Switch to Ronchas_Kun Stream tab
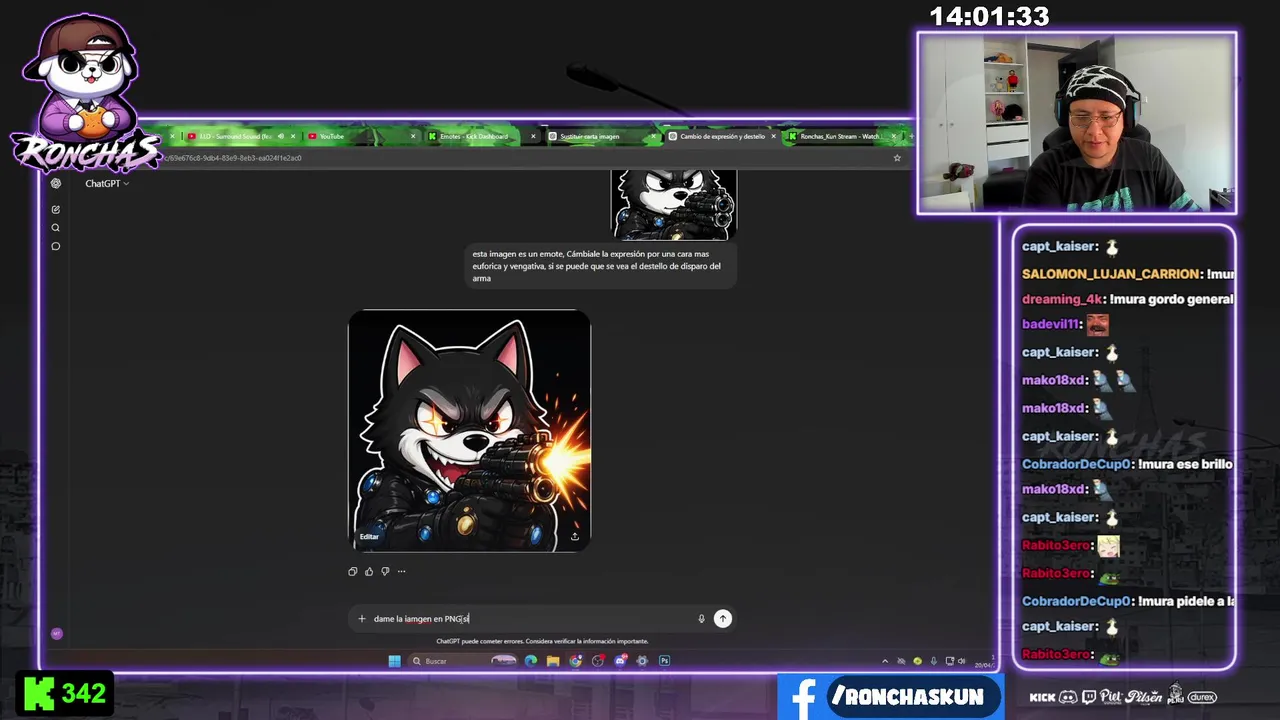 (x=841, y=136)
